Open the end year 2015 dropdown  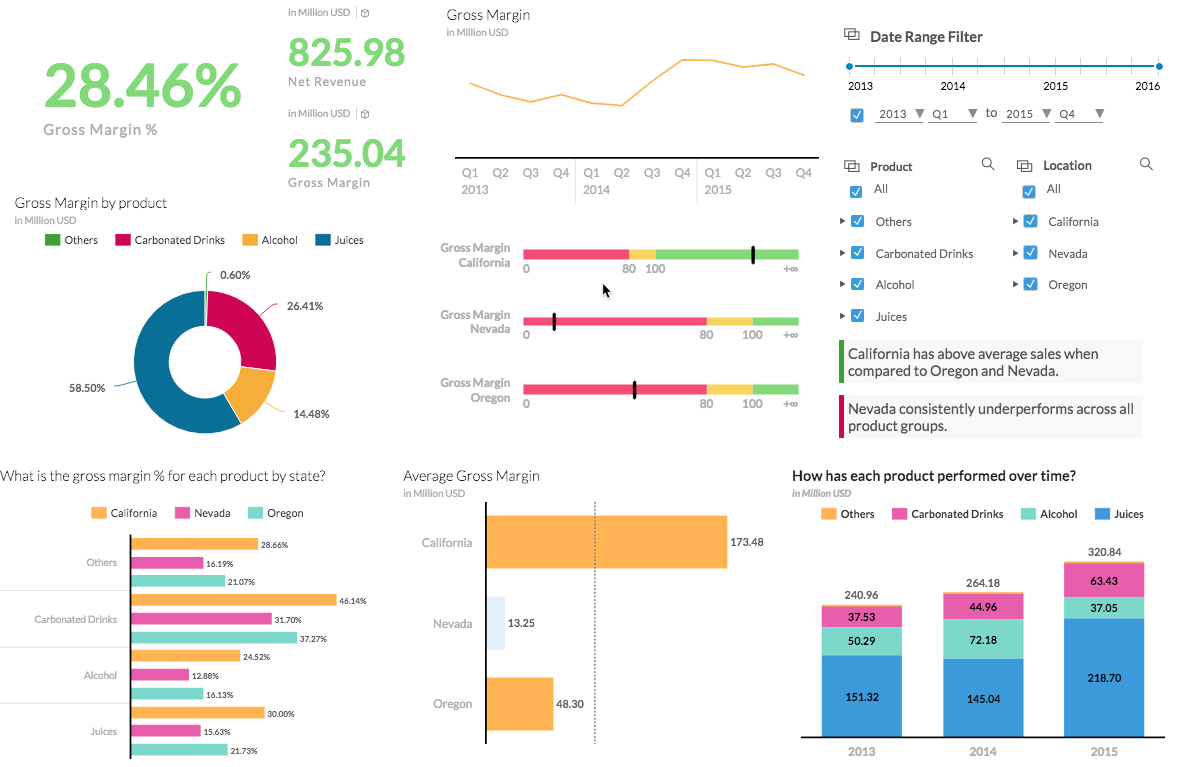coord(1027,114)
